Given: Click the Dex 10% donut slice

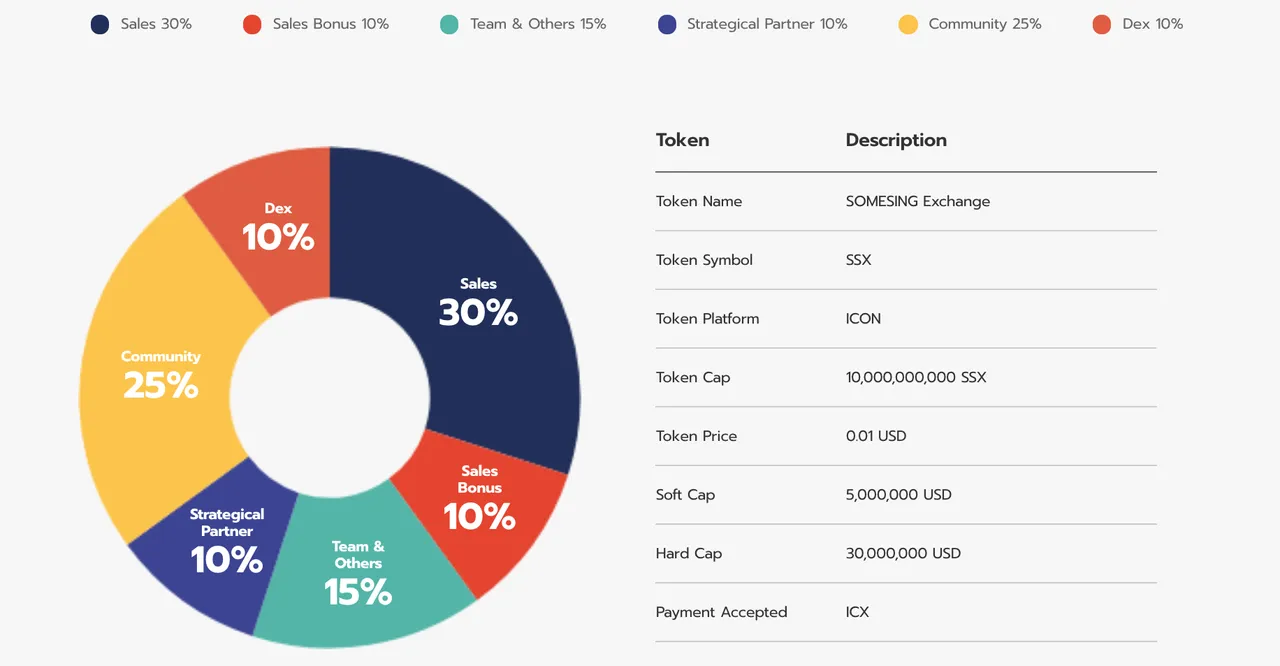Looking at the screenshot, I should (x=277, y=228).
